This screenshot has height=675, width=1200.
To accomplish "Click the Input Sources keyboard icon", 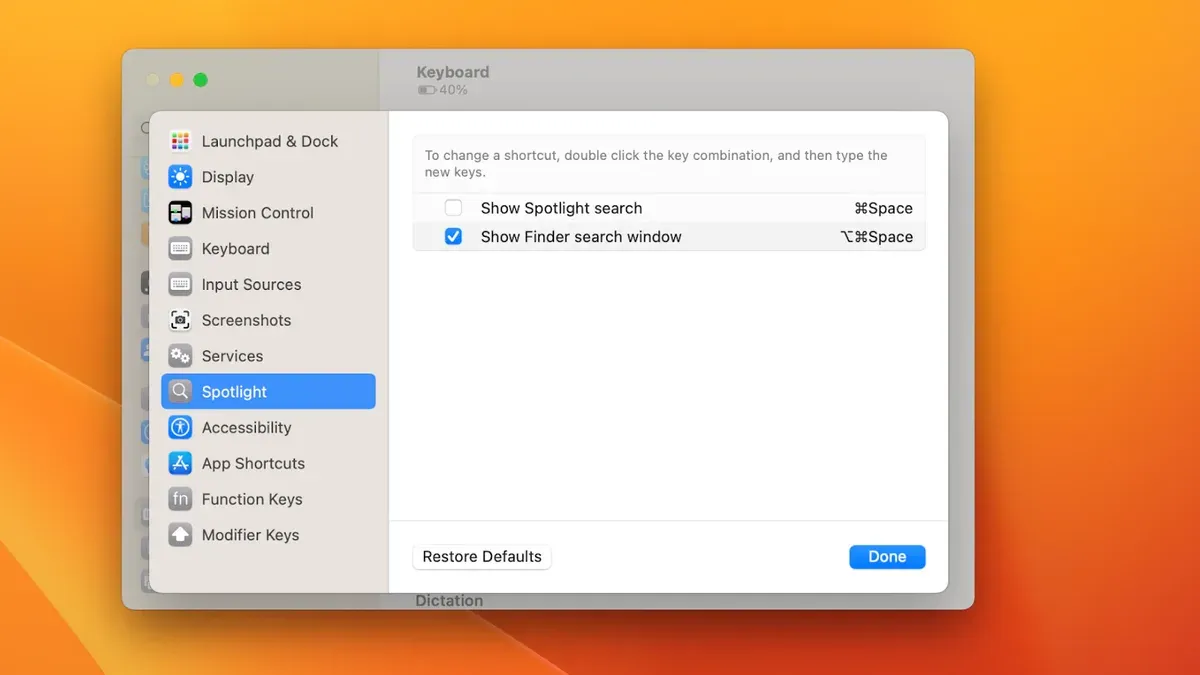I will click(x=180, y=285).
